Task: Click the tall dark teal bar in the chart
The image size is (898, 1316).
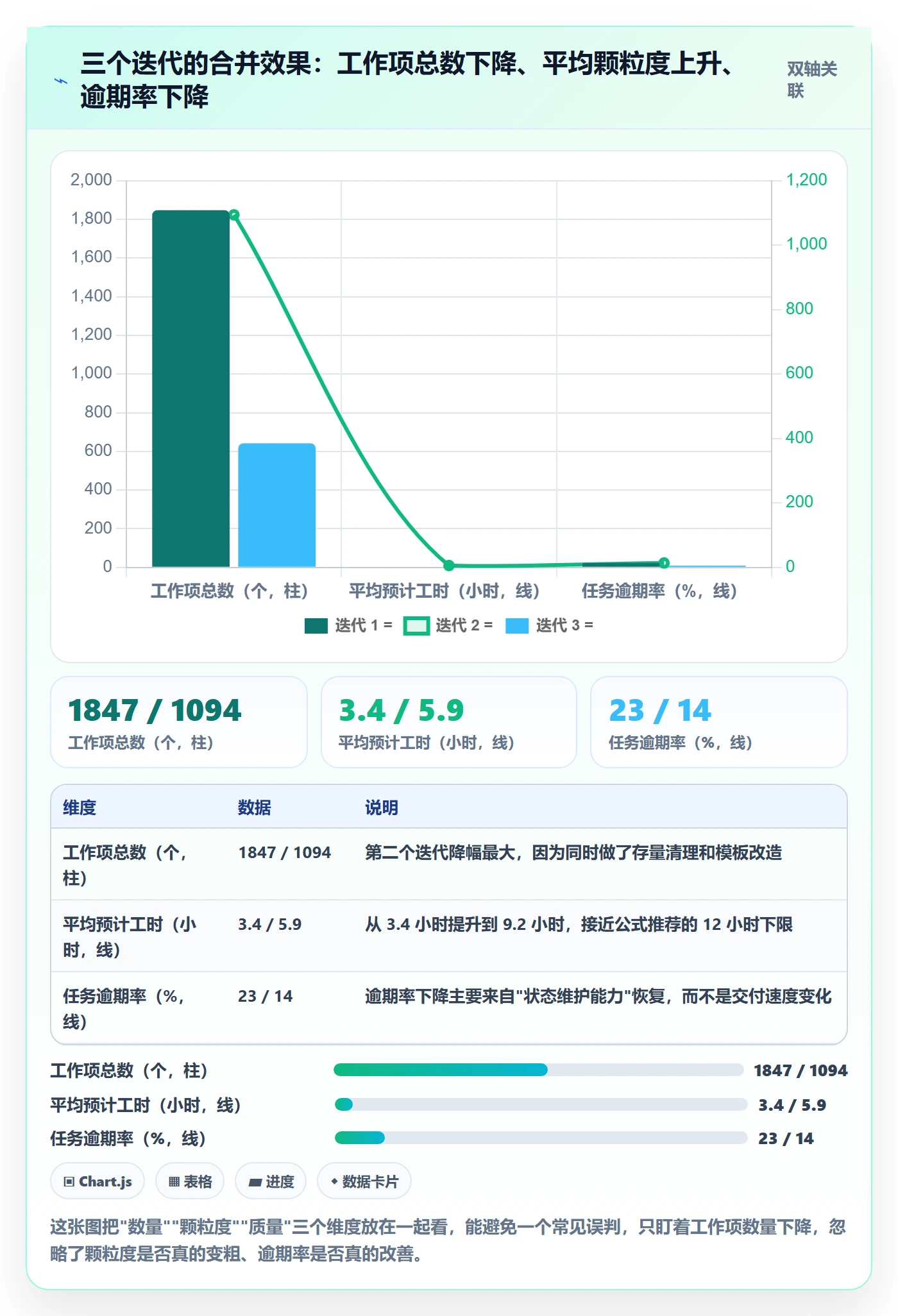Action: (x=191, y=389)
